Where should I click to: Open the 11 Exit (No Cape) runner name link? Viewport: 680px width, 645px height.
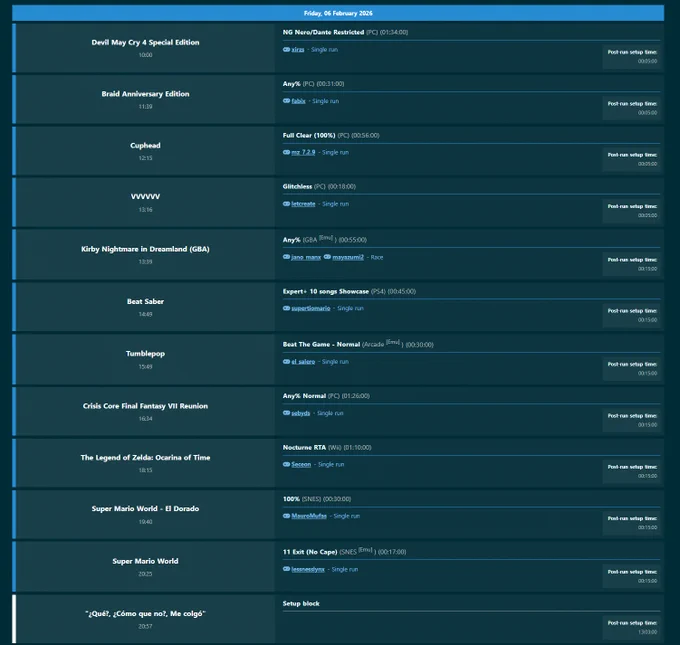[308, 570]
